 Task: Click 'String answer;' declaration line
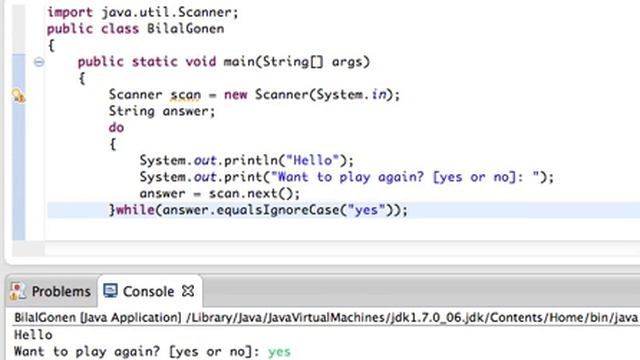tap(162, 111)
